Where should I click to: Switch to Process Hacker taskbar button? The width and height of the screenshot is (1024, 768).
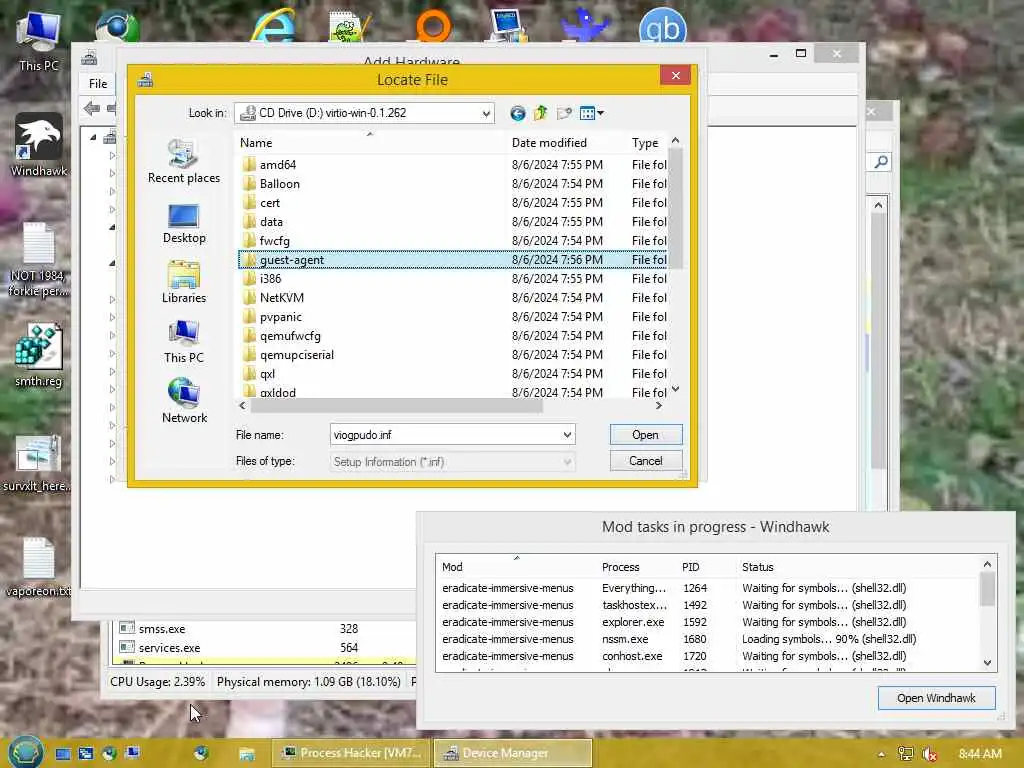[352, 753]
